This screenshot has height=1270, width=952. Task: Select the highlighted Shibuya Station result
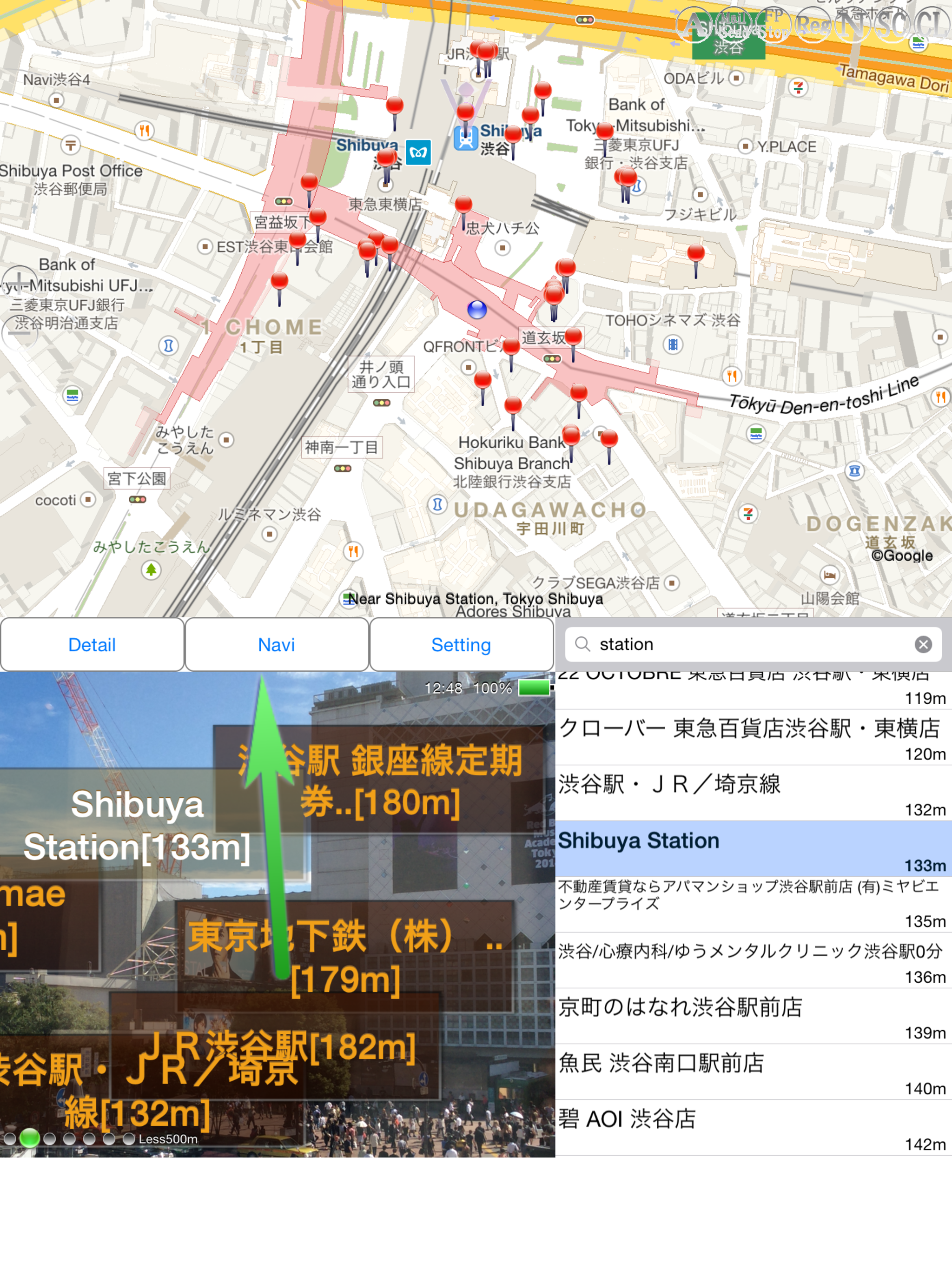click(754, 848)
